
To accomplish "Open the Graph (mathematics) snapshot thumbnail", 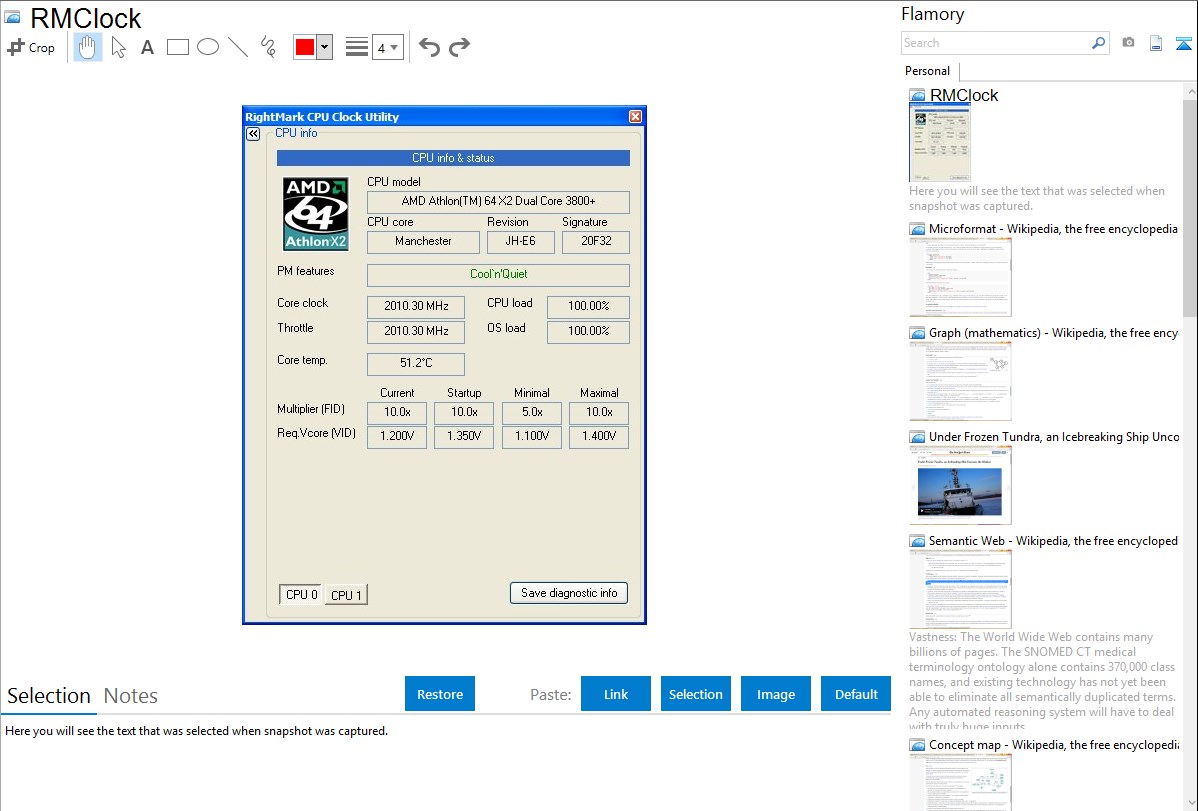I will click(960, 381).
